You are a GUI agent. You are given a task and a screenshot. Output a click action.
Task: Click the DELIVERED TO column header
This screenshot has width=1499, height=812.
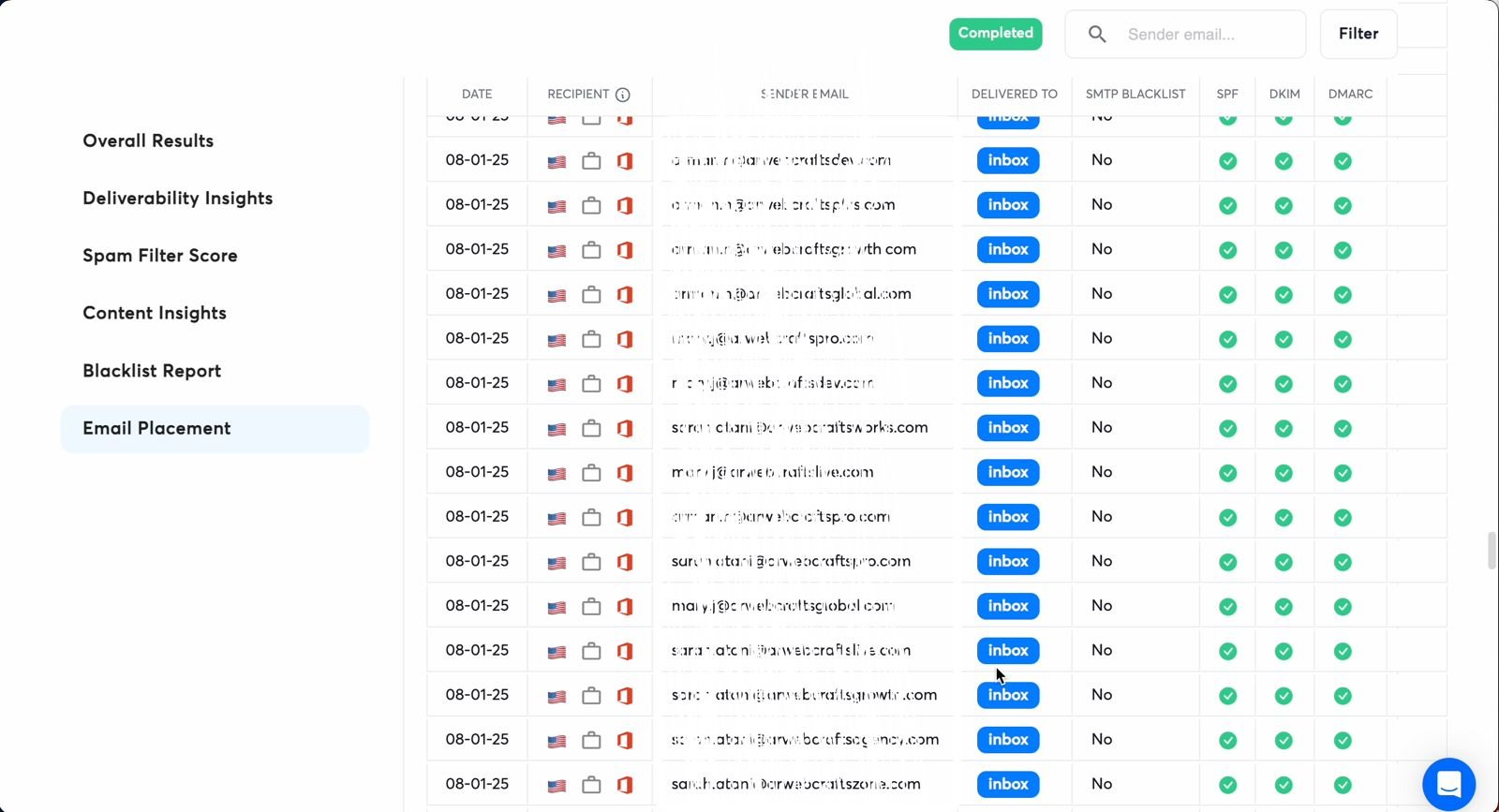[1014, 95]
